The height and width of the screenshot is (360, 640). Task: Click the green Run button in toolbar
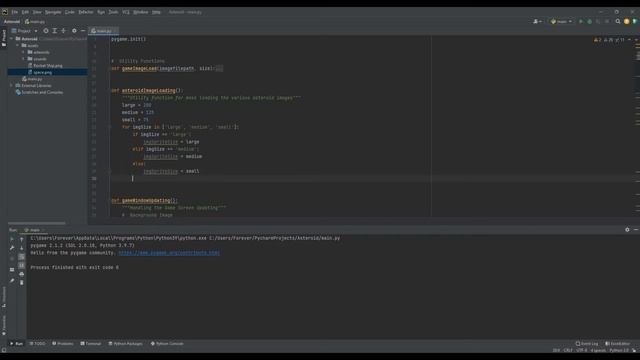point(581,22)
